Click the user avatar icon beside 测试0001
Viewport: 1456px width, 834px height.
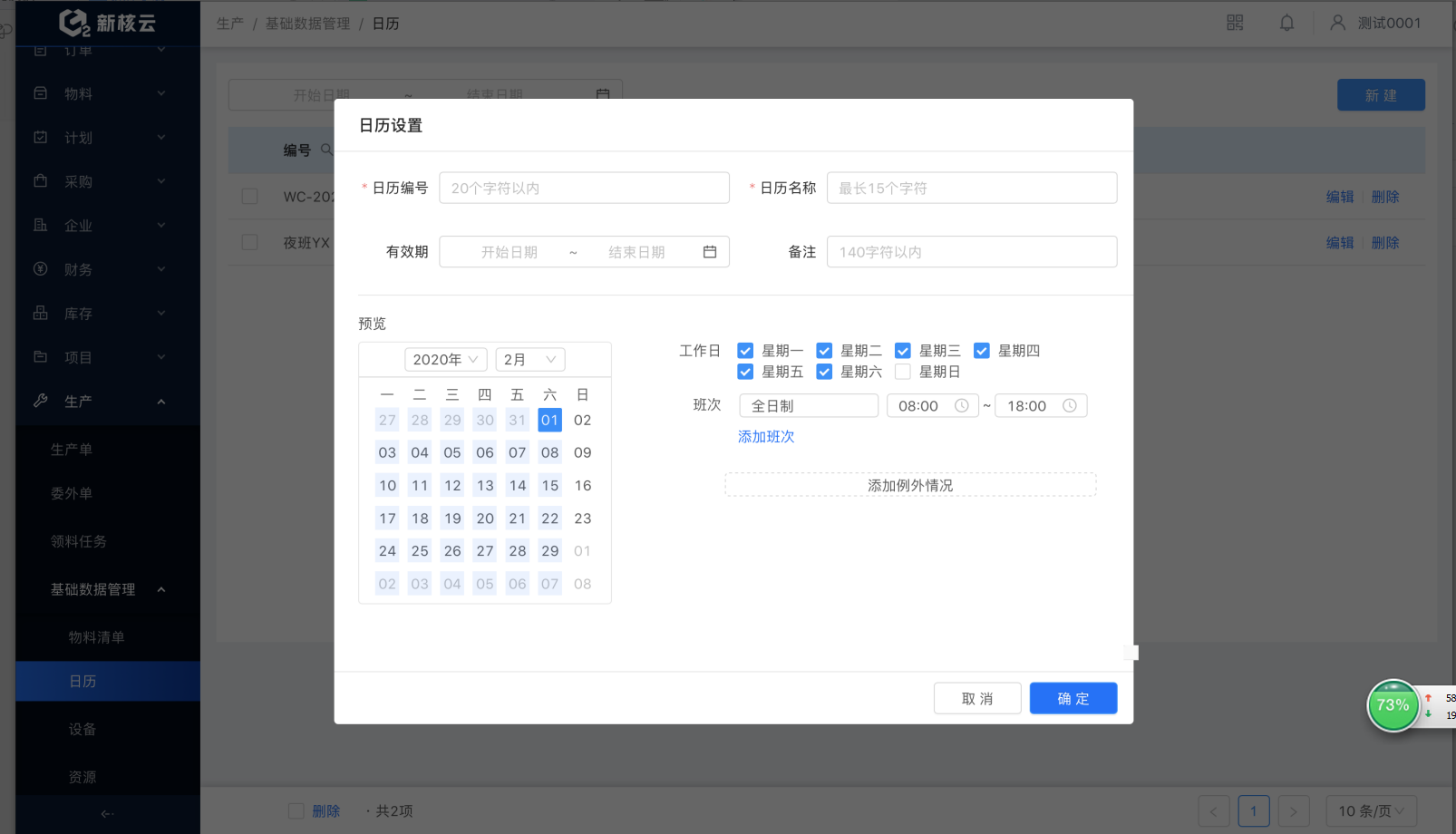pyautogui.click(x=1337, y=23)
